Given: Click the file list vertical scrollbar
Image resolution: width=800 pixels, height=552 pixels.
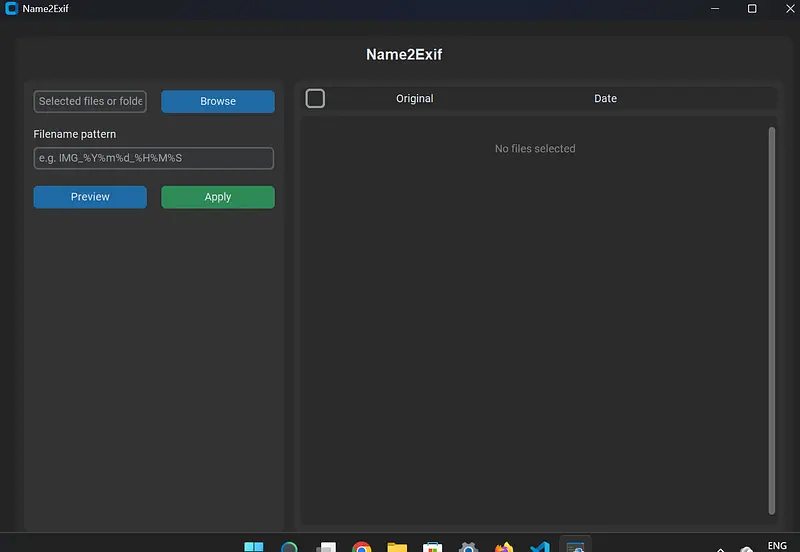Looking at the screenshot, I should pyautogui.click(x=771, y=320).
